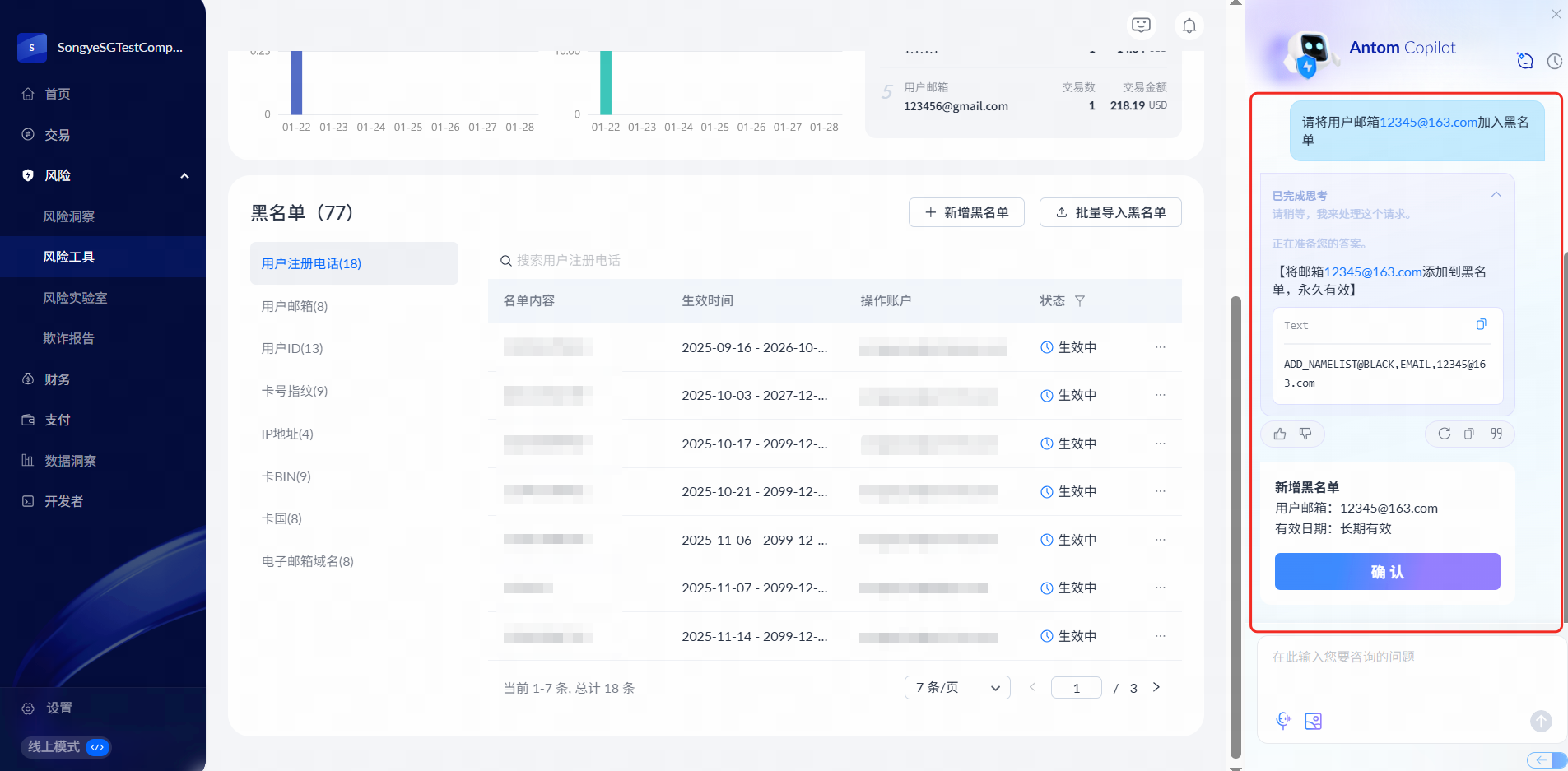Click the thumbs down feedback icon
This screenshot has width=1568, height=771.
[x=1305, y=434]
